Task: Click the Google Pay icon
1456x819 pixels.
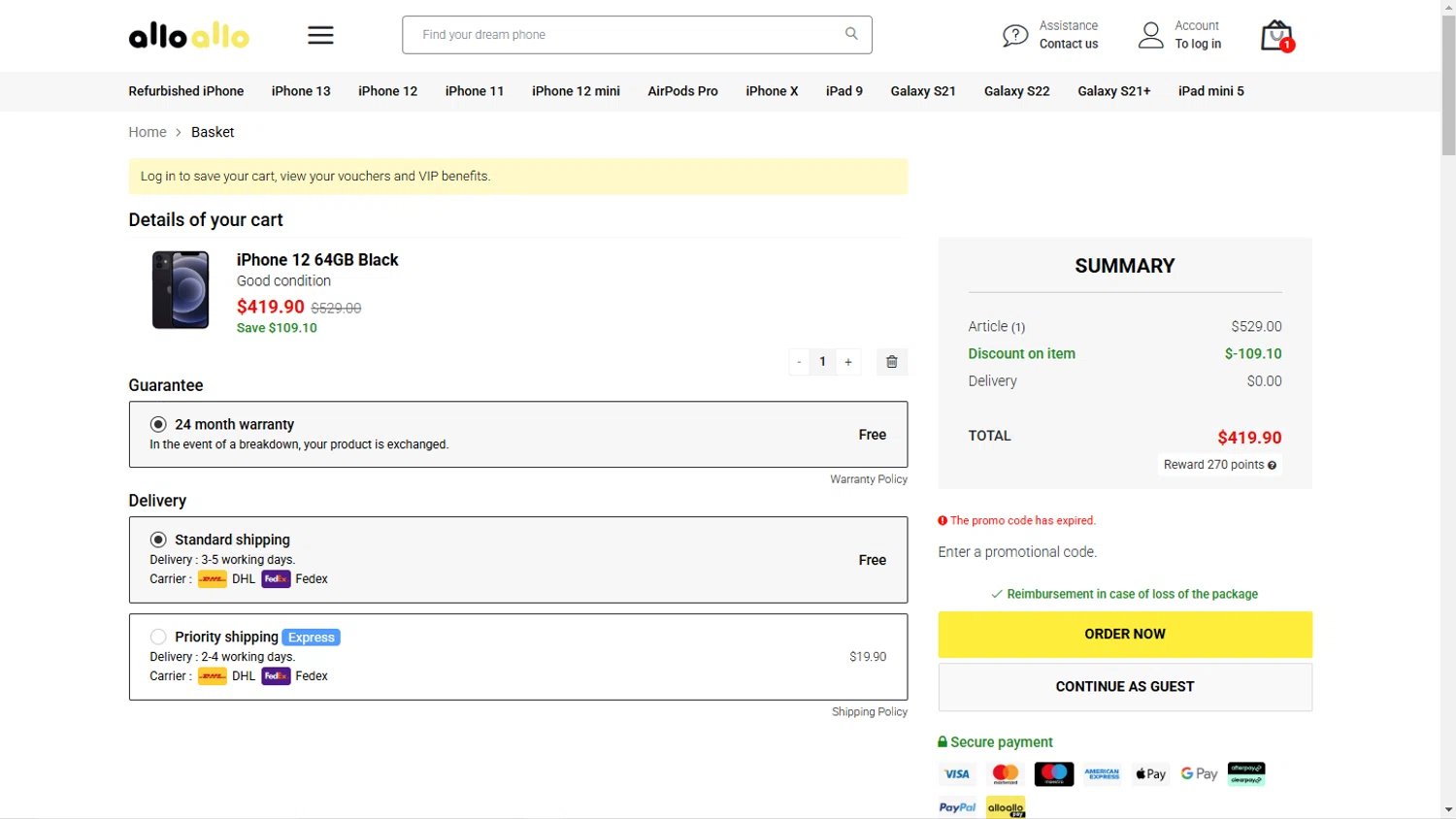Action: [x=1199, y=774]
